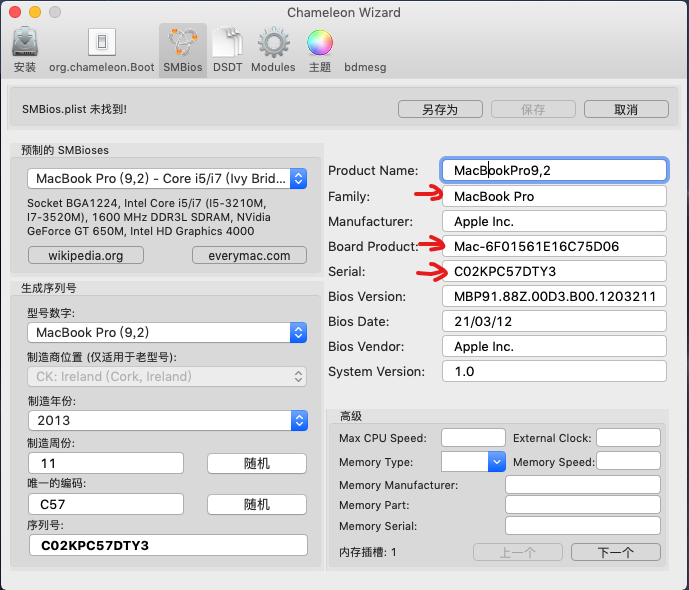Randomize the unique code with 随机
Viewport: 689px width, 590px height.
(x=257, y=504)
